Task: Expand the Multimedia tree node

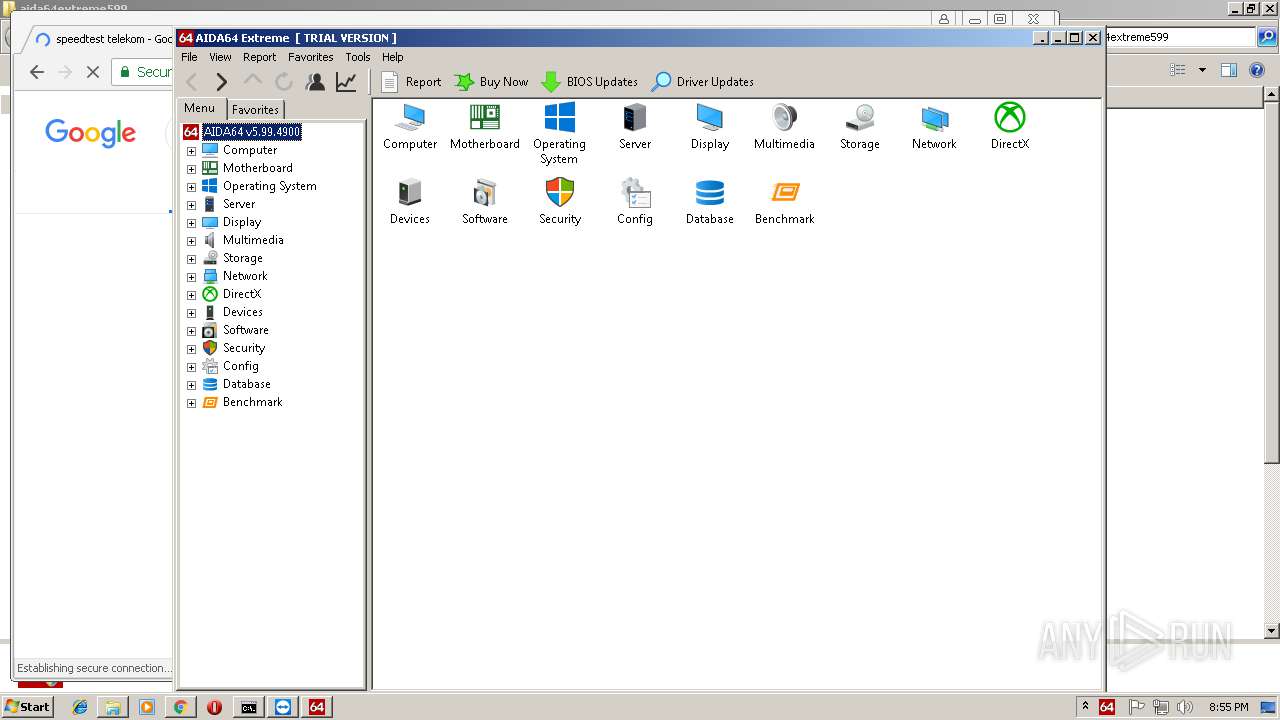Action: pyautogui.click(x=192, y=241)
